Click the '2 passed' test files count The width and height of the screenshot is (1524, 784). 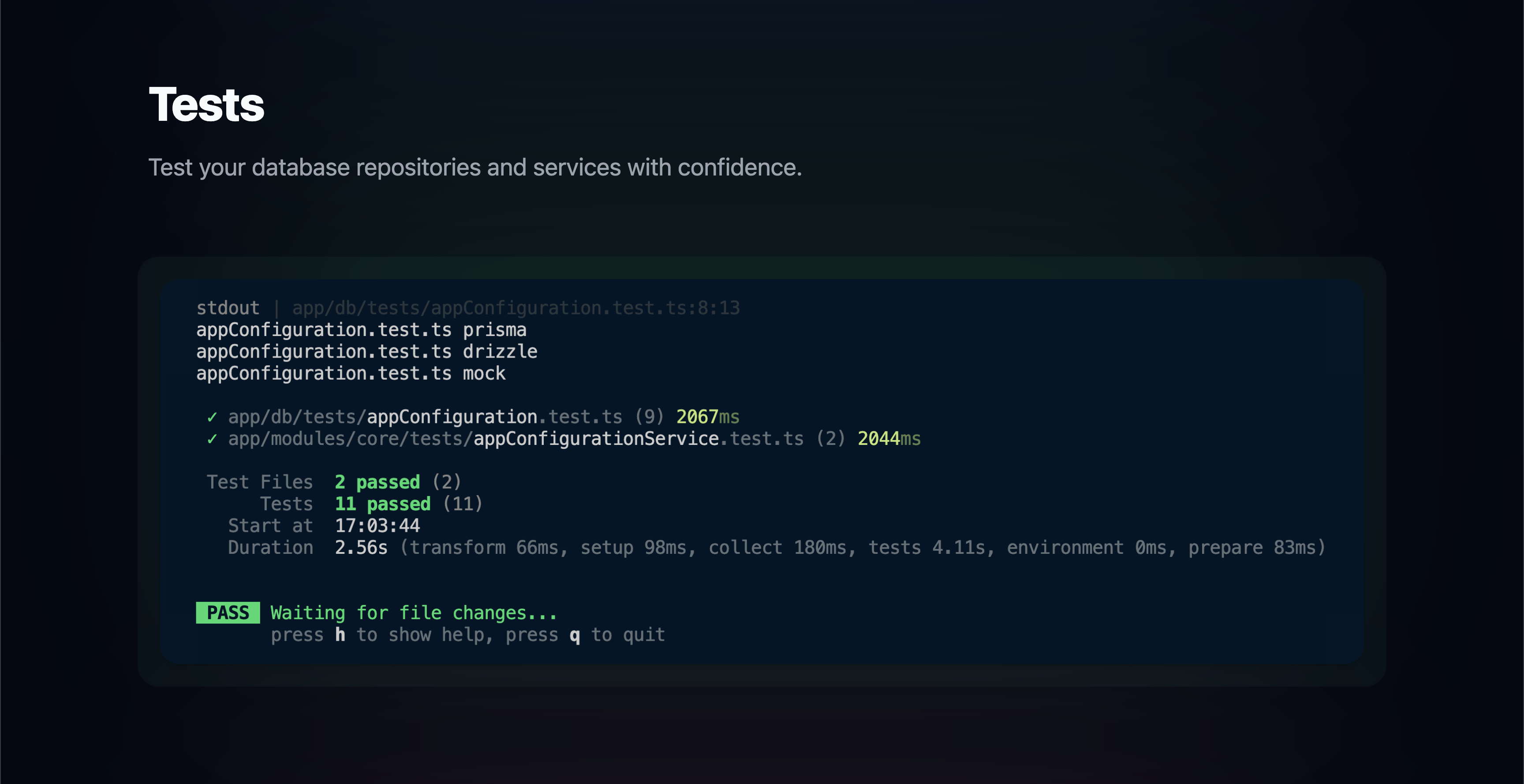tap(377, 482)
